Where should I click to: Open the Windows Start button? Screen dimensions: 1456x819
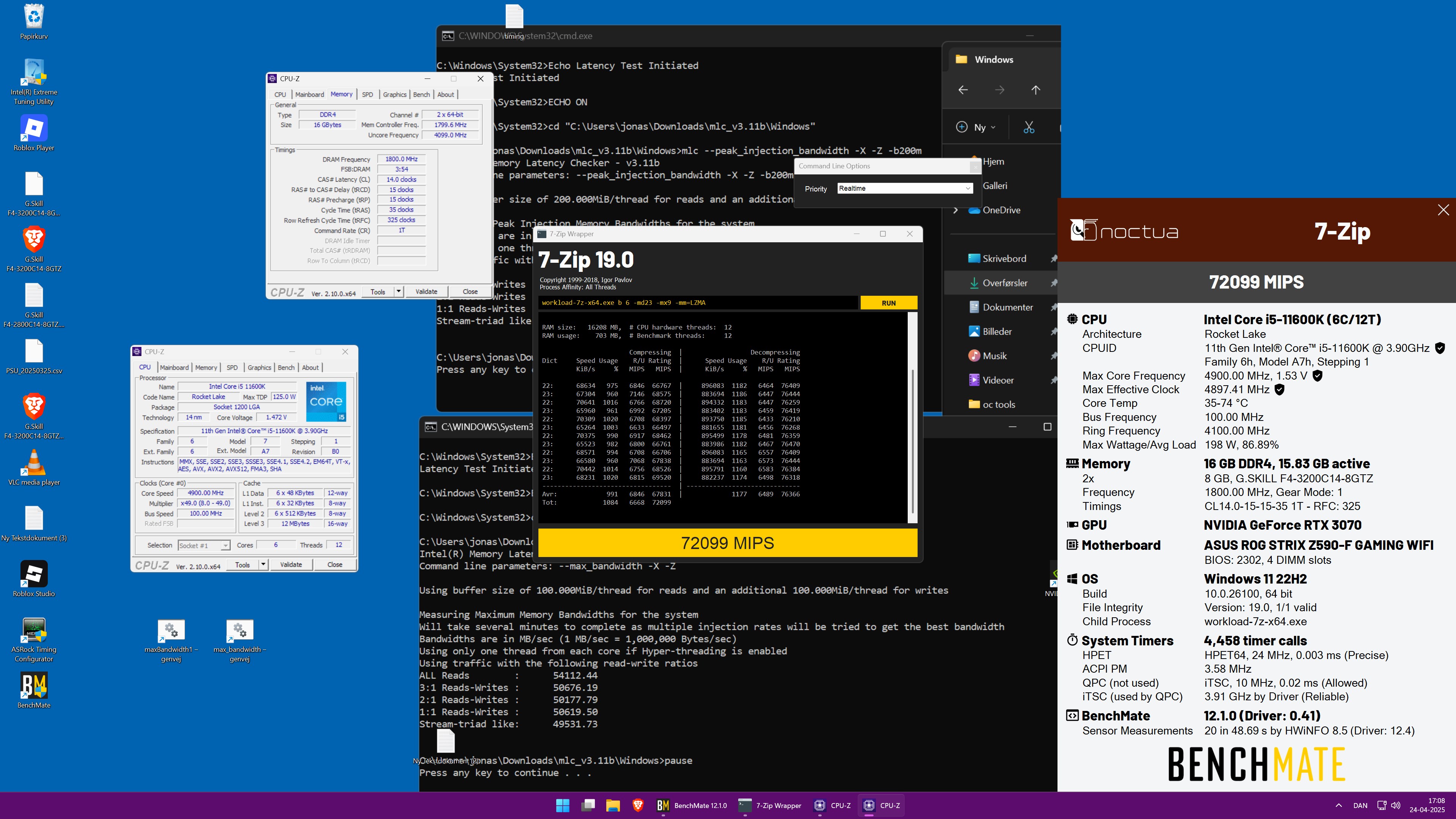point(562,805)
